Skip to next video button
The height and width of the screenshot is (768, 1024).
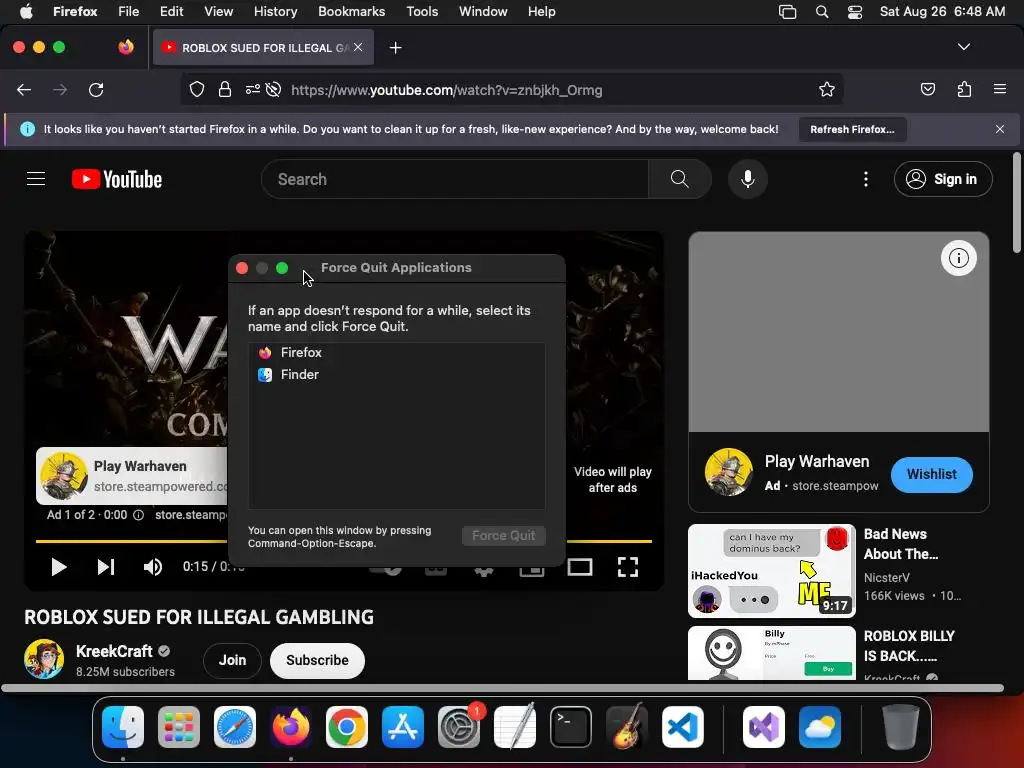(x=106, y=567)
